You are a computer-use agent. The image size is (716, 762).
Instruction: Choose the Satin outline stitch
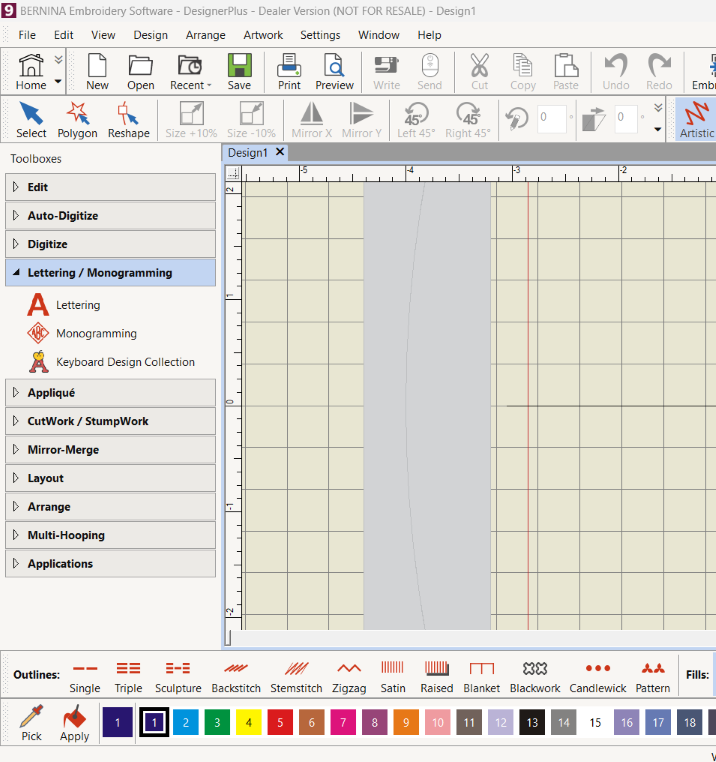393,676
